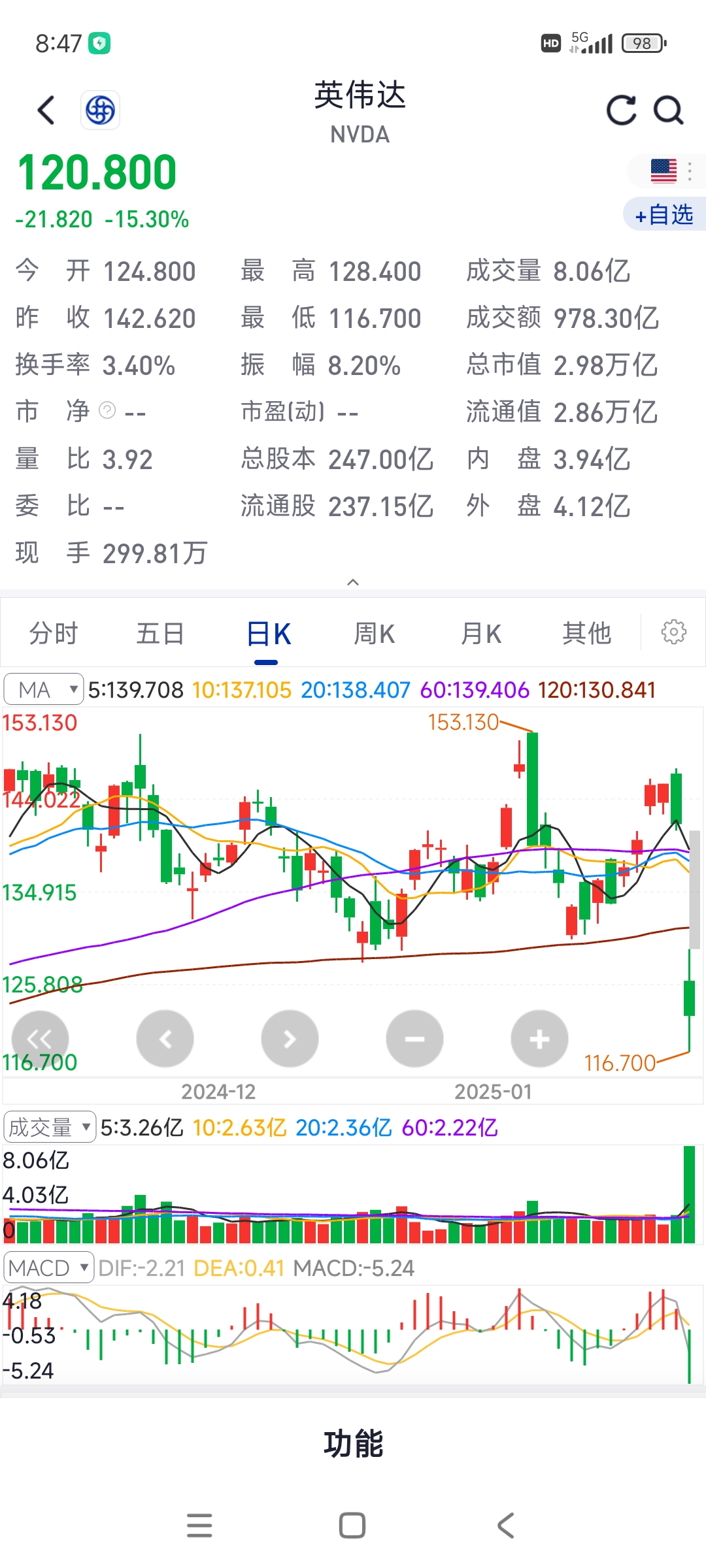Select the 日K daily candlestick tab
Viewport: 706px width, 1568px height.
pos(268,634)
